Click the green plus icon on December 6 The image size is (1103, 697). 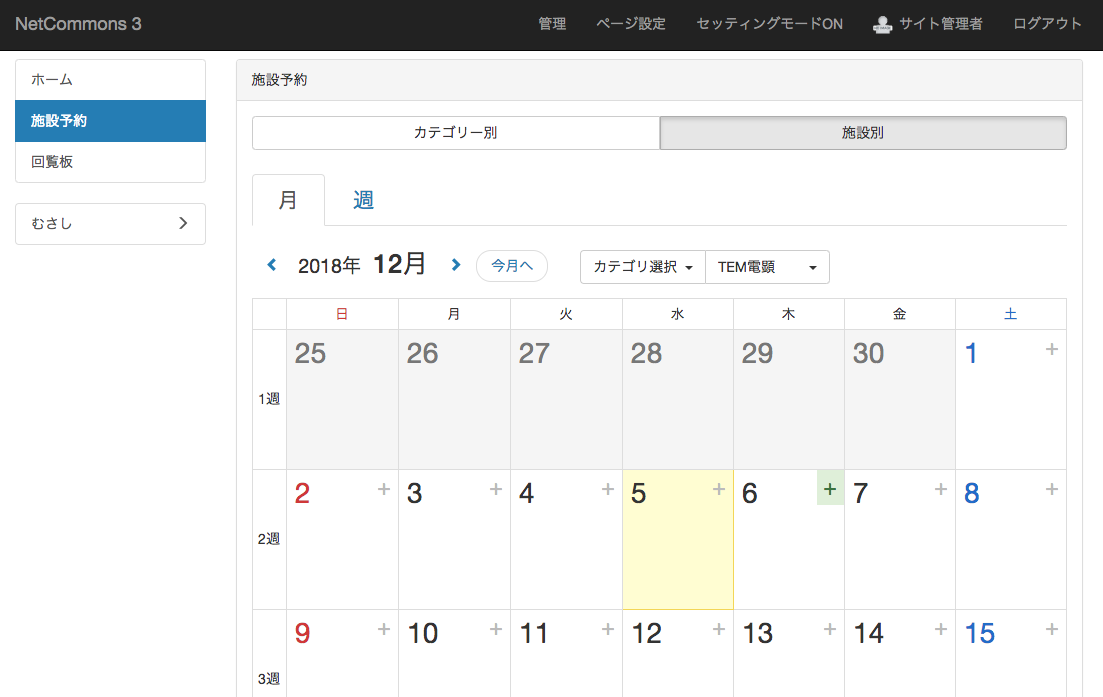[829, 489]
